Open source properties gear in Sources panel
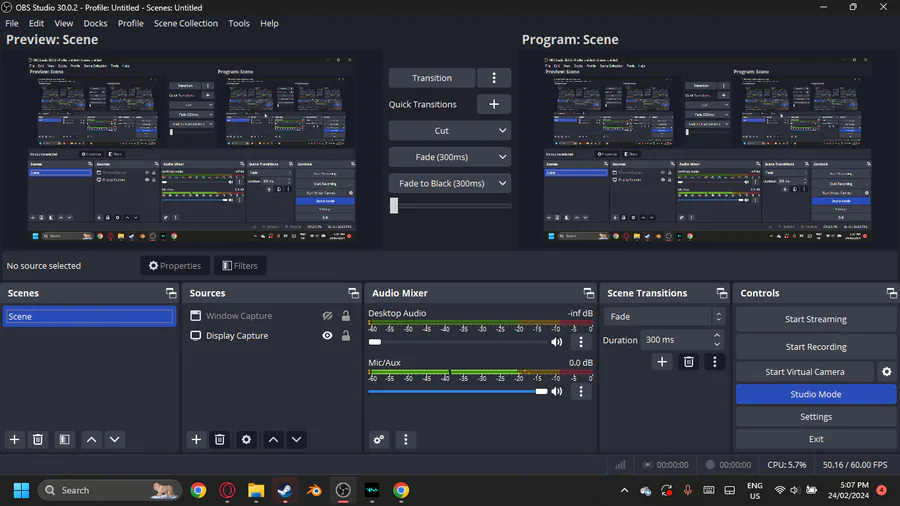The image size is (900, 506). coord(246,439)
